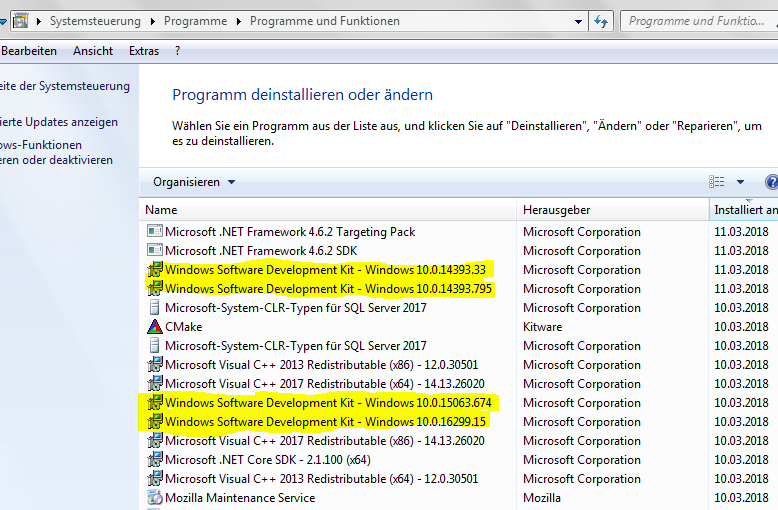Click icon of .NET Core SDK 2.1.100
This screenshot has width=778, height=510.
[155, 459]
